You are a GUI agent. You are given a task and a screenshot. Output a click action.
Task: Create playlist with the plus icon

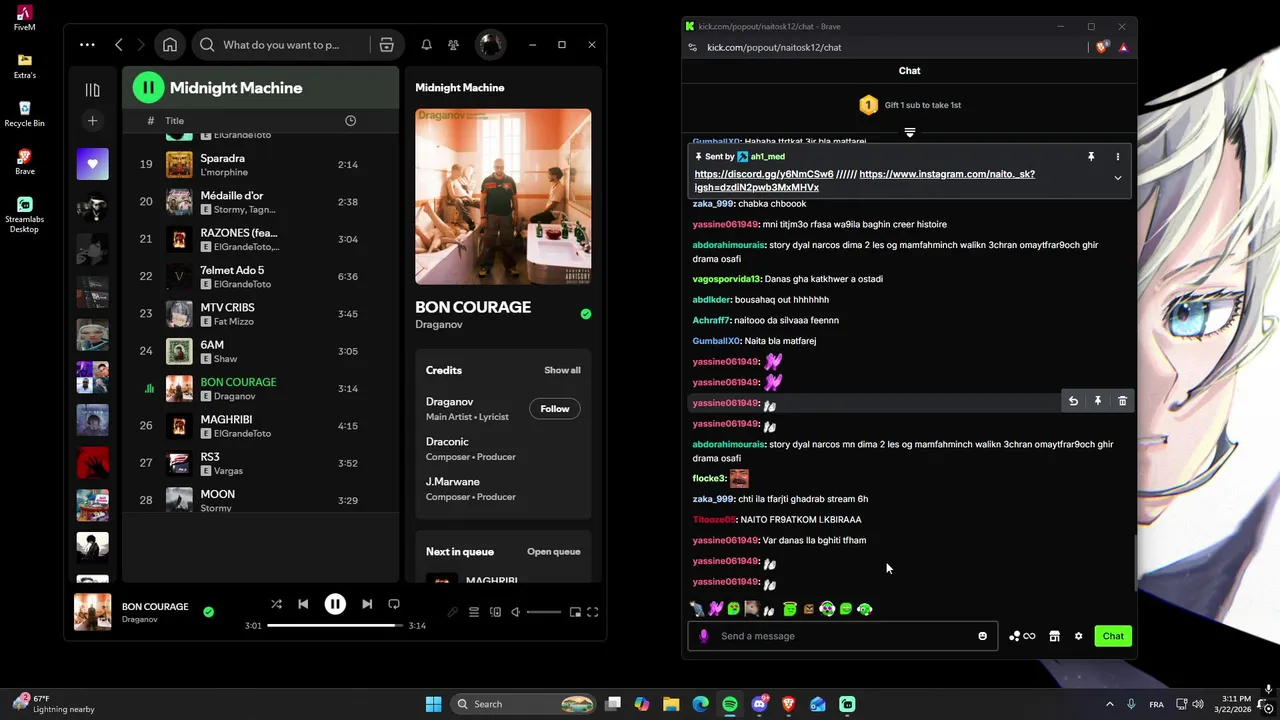92,121
